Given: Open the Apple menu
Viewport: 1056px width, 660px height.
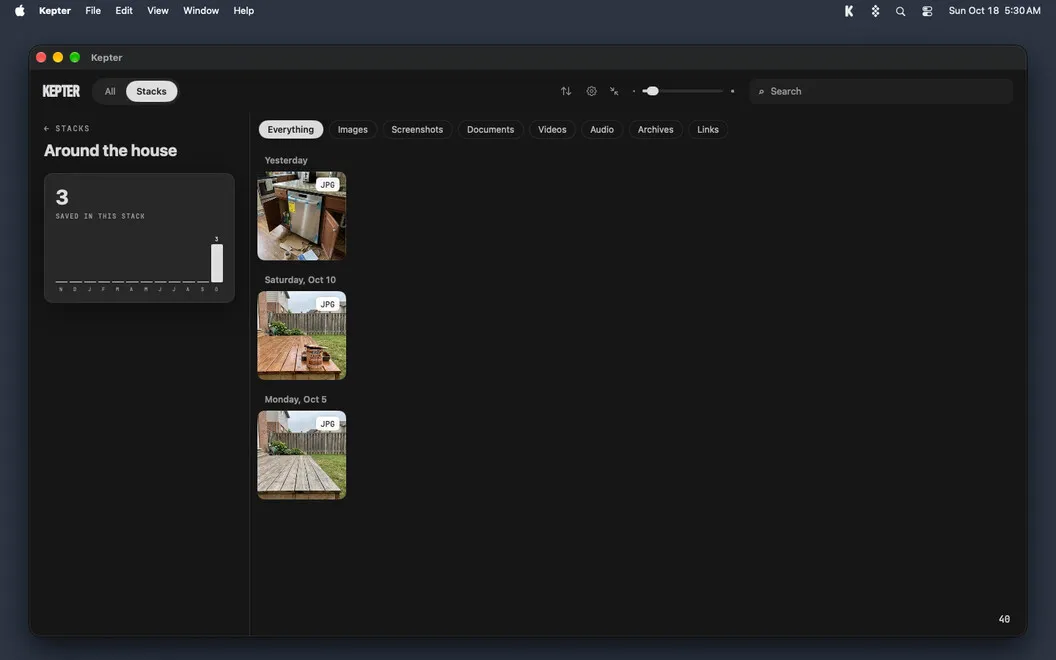Looking at the screenshot, I should (x=20, y=11).
